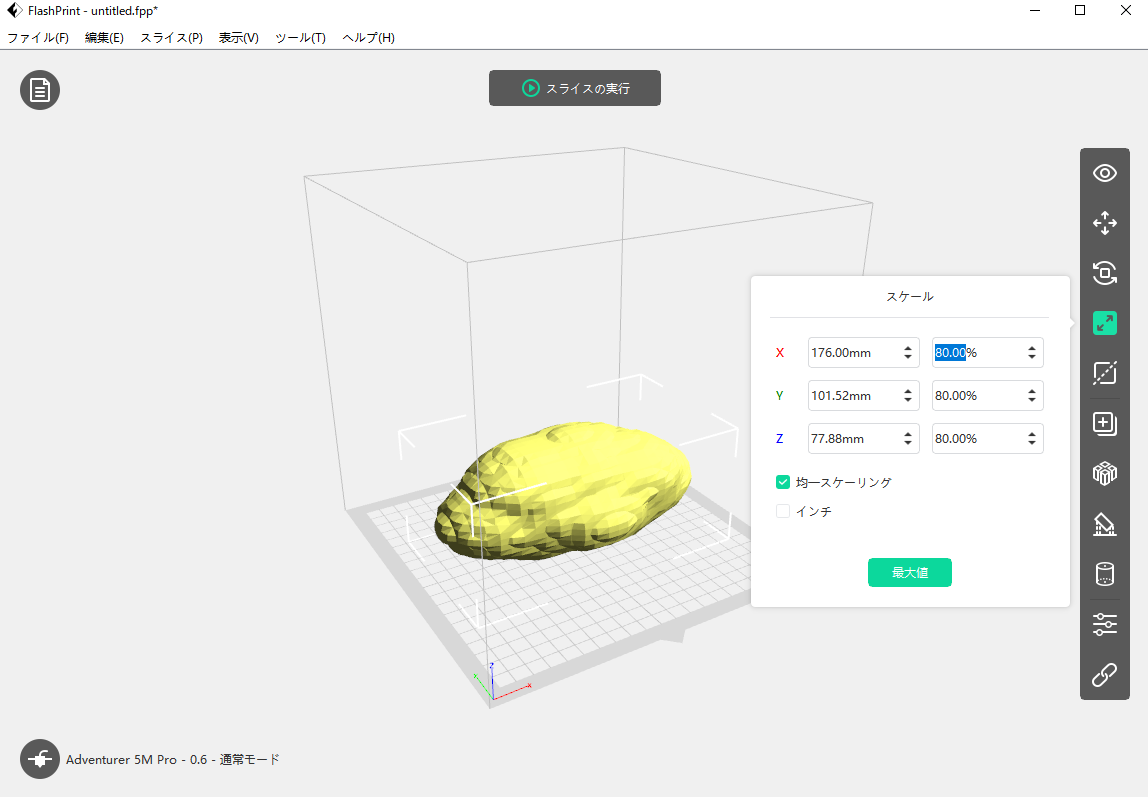1148x797 pixels.
Task: Open the ファイル(F) menu
Action: pyautogui.click(x=38, y=38)
